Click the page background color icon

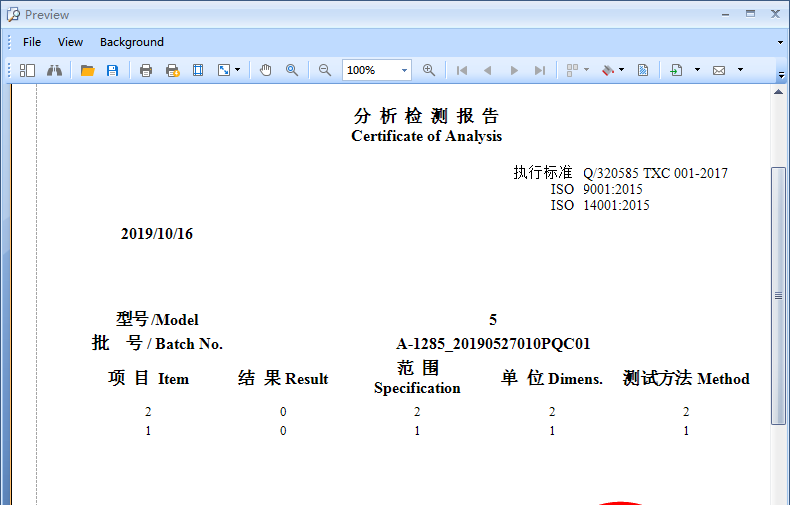[x=608, y=70]
